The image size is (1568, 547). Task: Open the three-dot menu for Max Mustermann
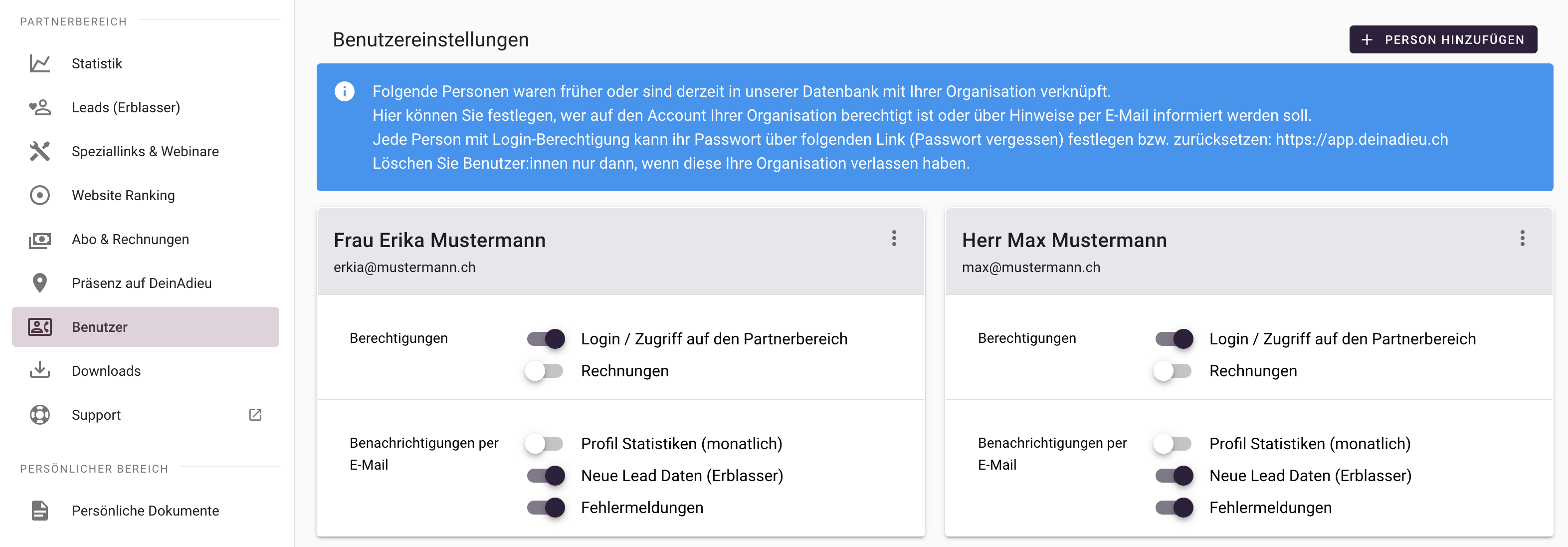tap(1522, 238)
